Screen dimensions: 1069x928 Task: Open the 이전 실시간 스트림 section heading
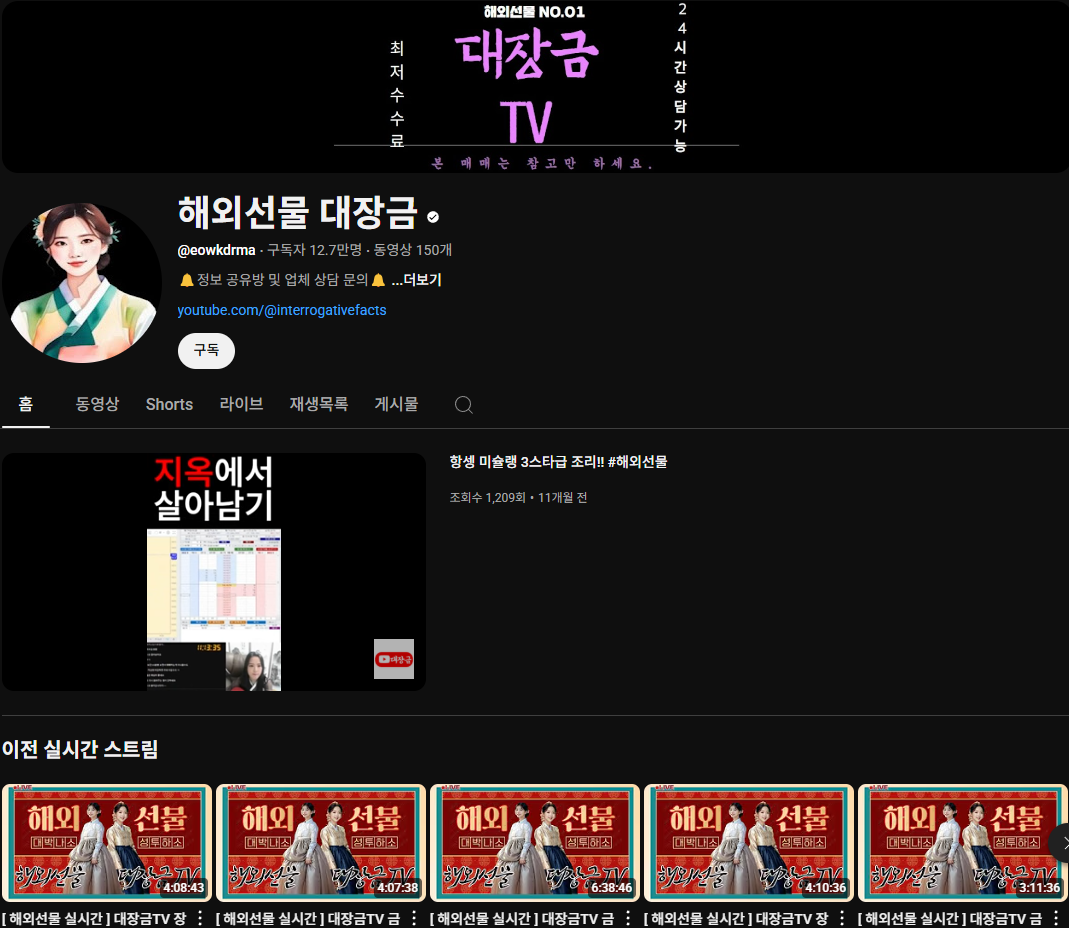tap(80, 749)
